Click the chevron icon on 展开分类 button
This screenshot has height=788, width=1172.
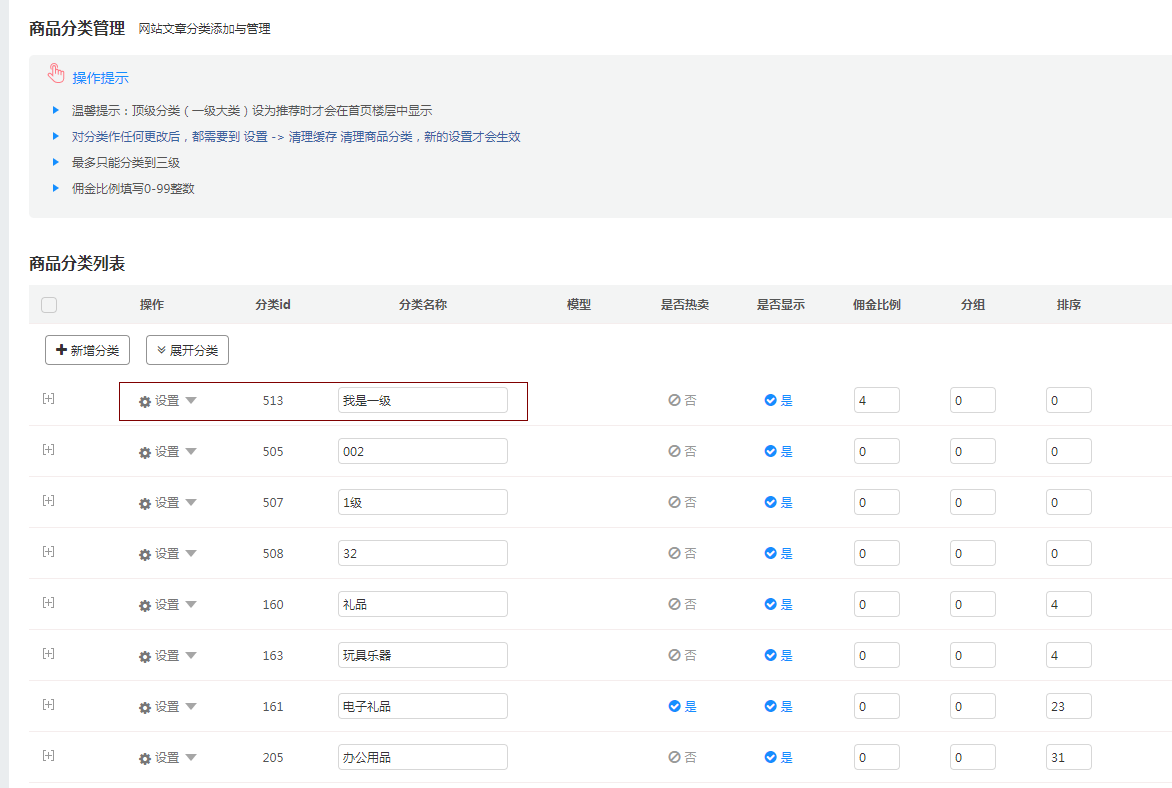pyautogui.click(x=161, y=350)
